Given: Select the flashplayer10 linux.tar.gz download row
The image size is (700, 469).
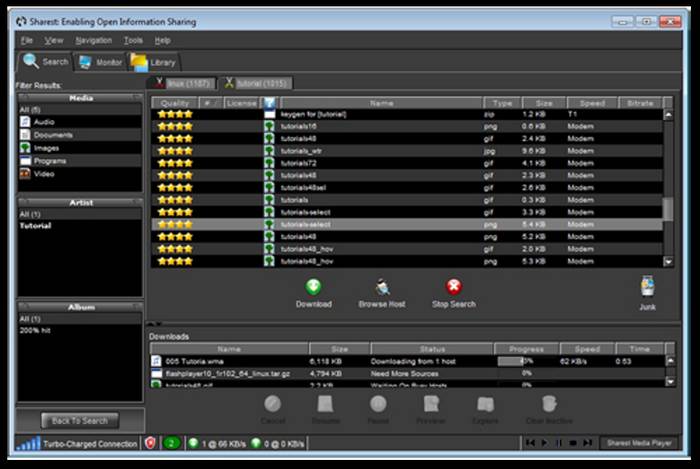Looking at the screenshot, I should [408, 374].
